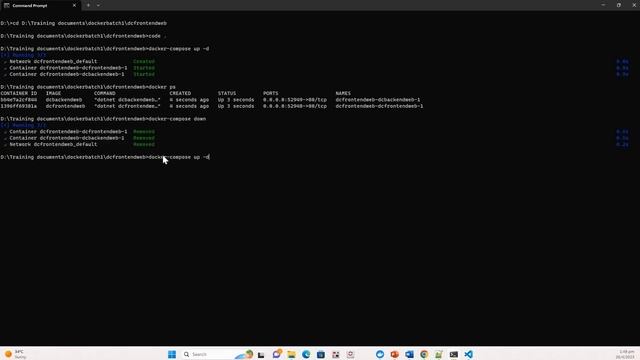Click the 'PORTS' column header

[271, 93]
